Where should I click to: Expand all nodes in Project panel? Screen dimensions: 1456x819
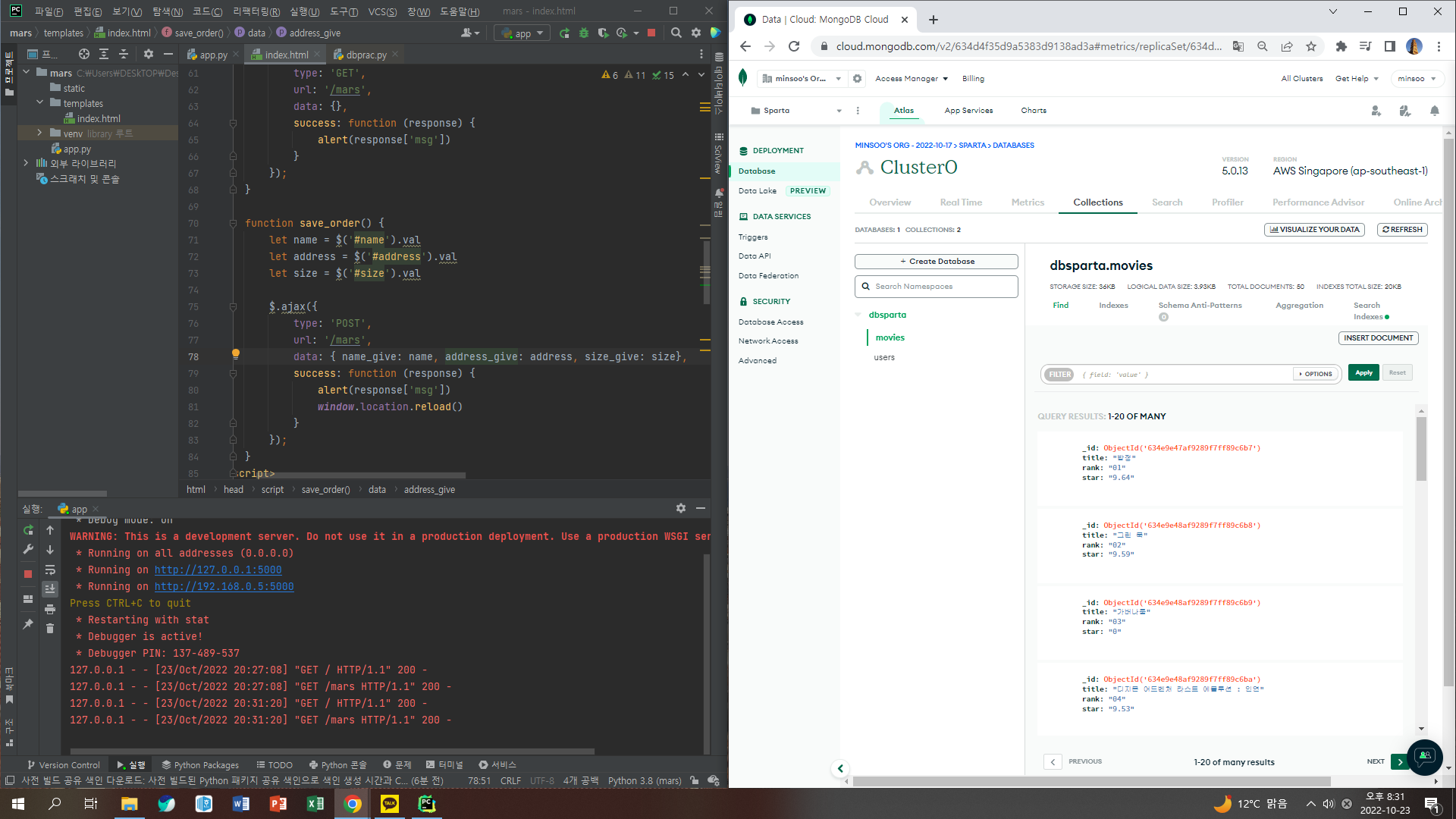pyautogui.click(x=104, y=54)
